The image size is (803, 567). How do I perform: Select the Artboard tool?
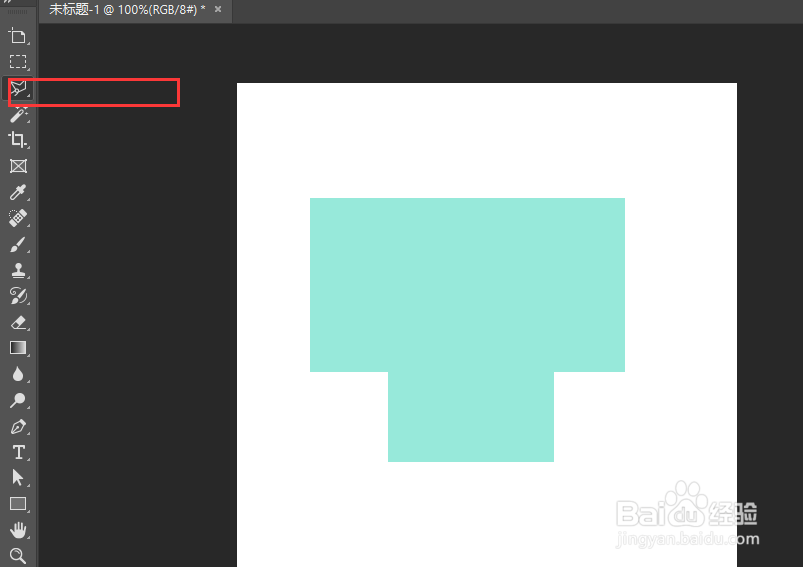point(18,36)
